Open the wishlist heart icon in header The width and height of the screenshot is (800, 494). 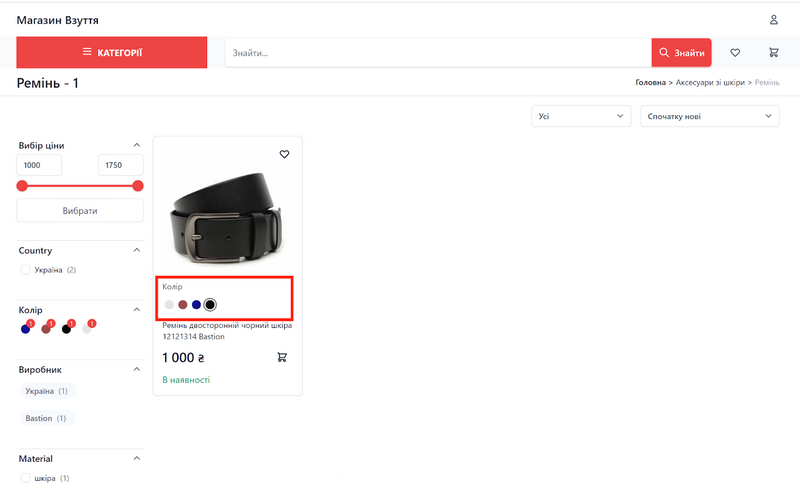(x=735, y=52)
